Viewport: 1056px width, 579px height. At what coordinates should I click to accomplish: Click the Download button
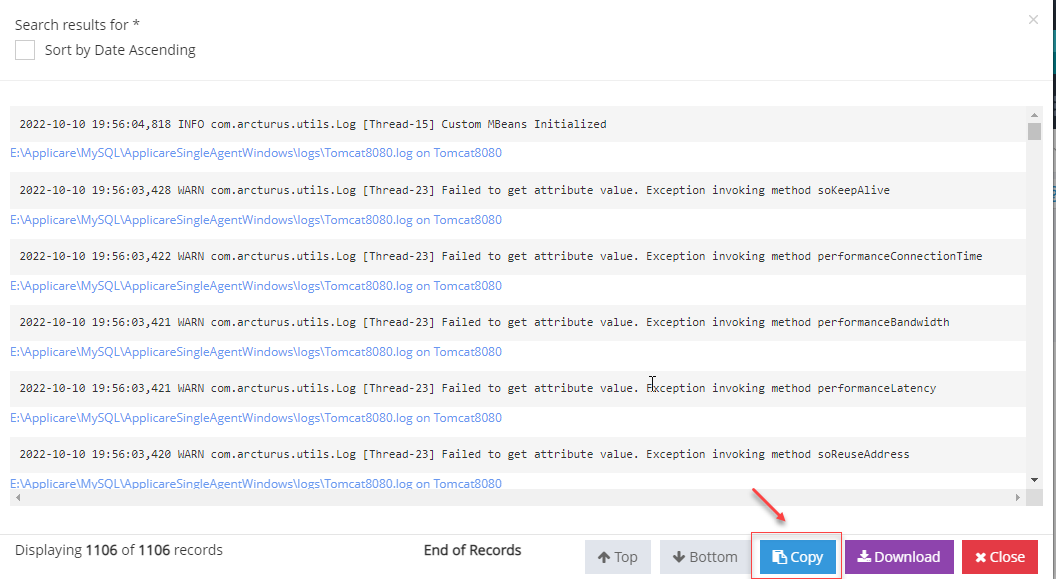coord(899,557)
